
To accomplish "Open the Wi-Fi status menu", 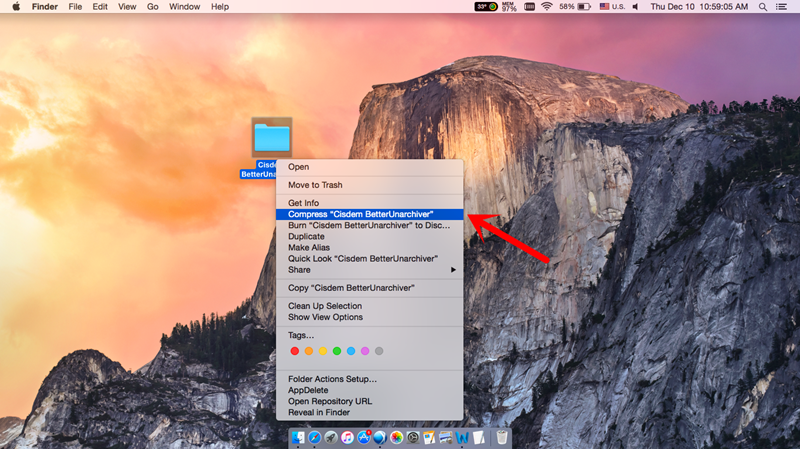I will coord(546,7).
